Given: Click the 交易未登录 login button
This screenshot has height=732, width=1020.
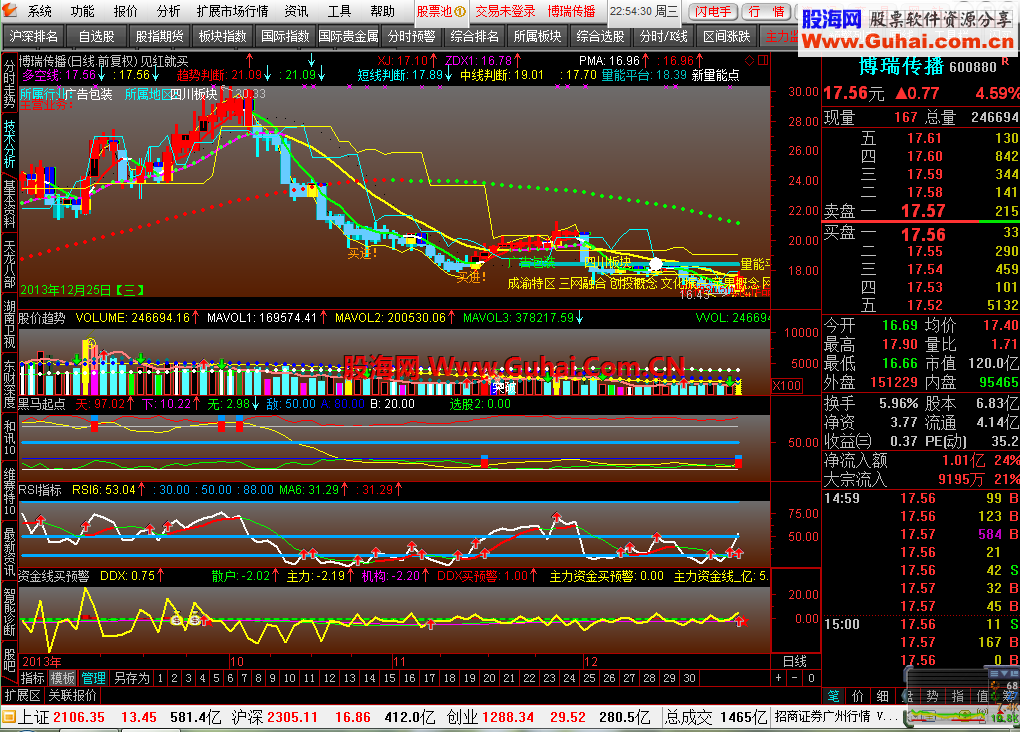Looking at the screenshot, I should coord(505,11).
